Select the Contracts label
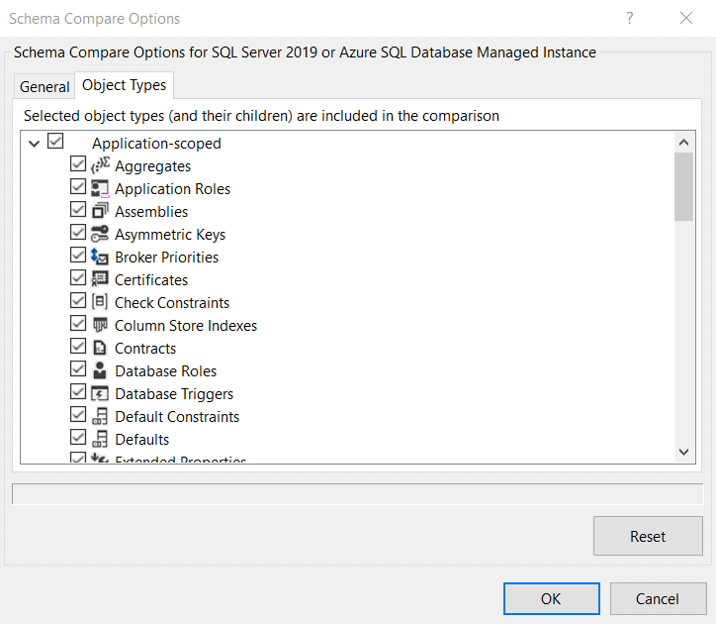716x624 pixels. (x=145, y=348)
